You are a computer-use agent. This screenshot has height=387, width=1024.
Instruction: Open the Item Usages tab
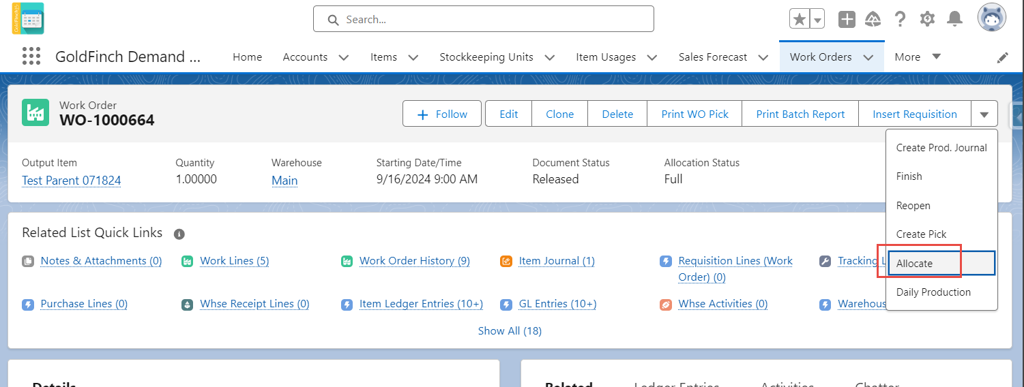605,57
